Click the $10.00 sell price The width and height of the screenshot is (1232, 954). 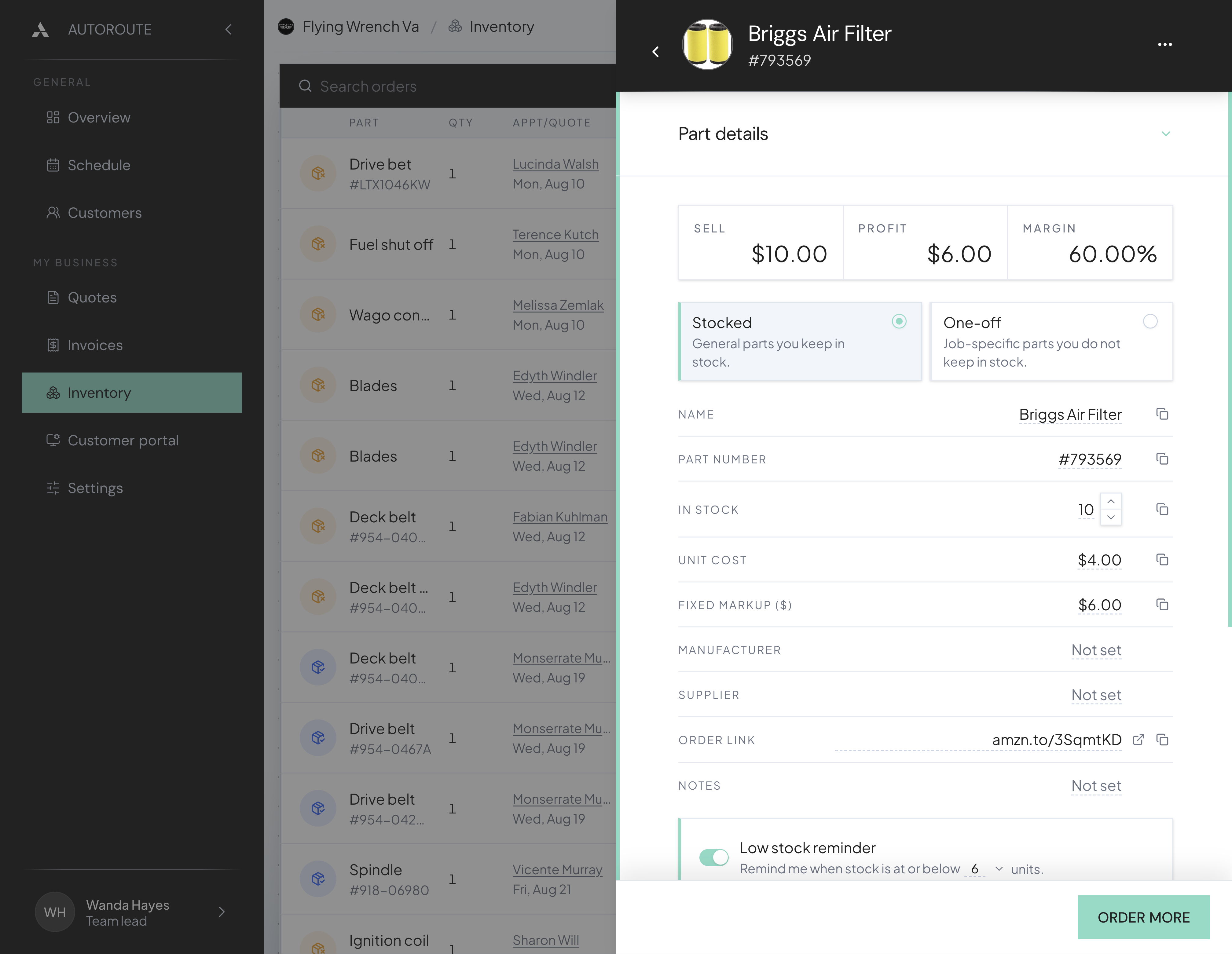point(789,254)
